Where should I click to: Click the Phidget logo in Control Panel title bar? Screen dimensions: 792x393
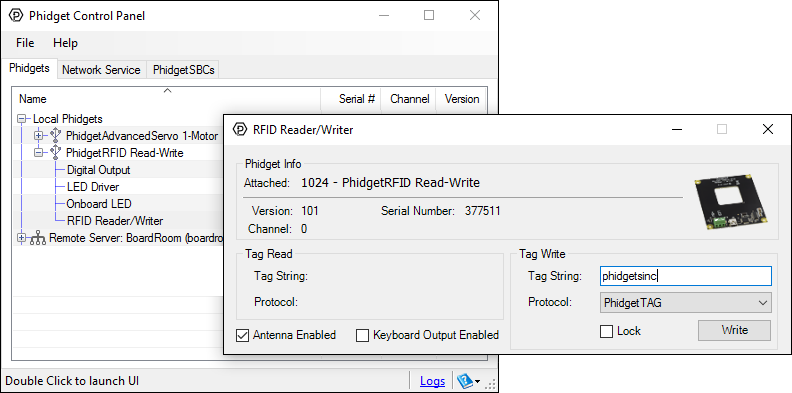click(x=16, y=16)
